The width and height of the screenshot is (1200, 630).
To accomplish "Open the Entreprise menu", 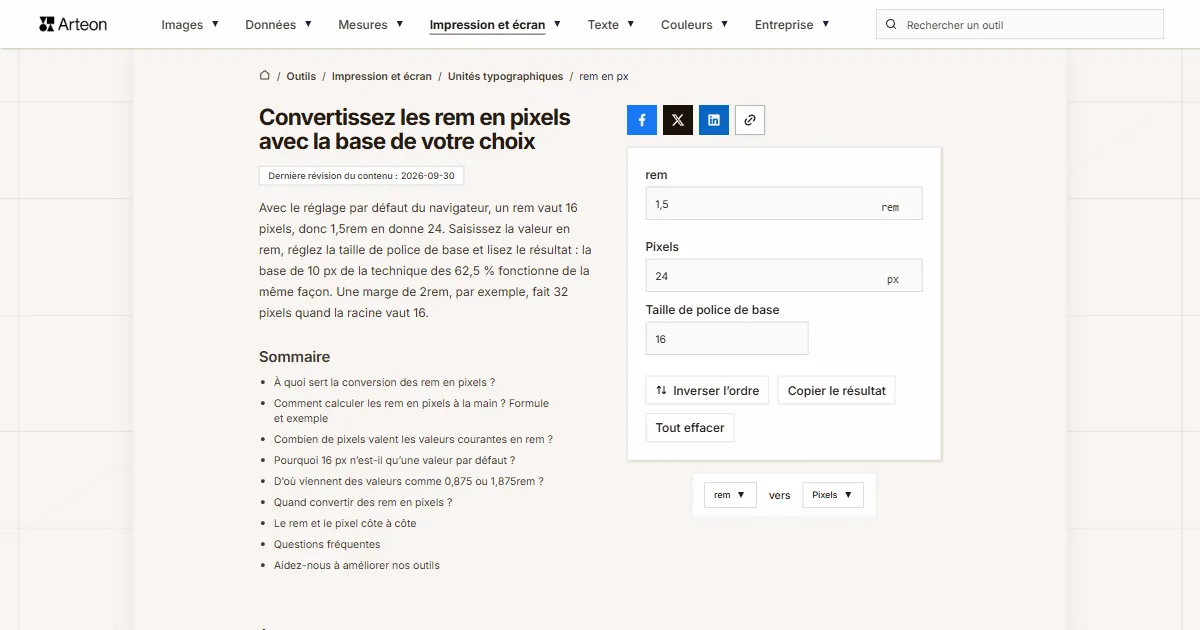I will [792, 25].
